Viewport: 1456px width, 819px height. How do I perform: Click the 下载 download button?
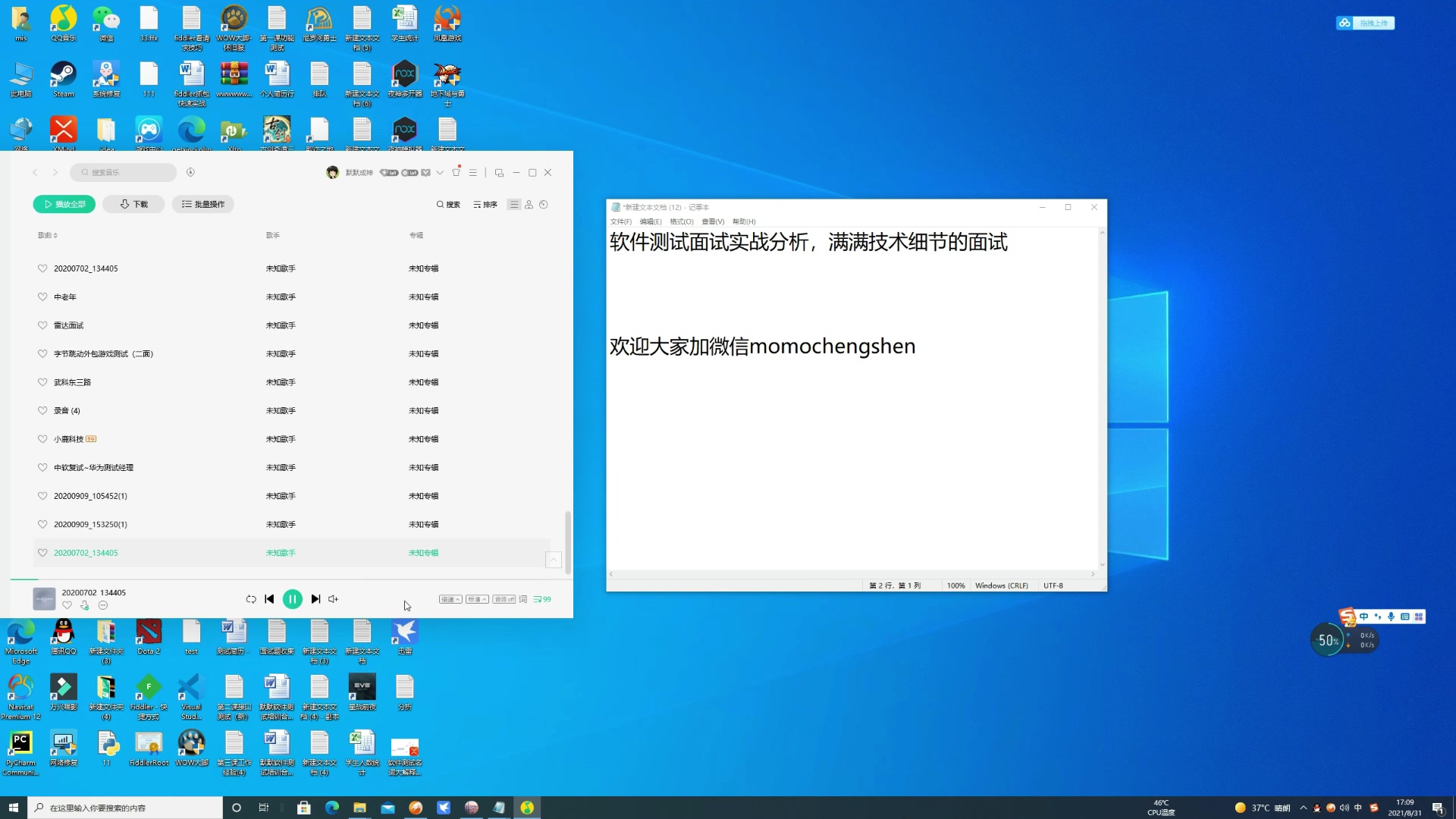click(134, 204)
